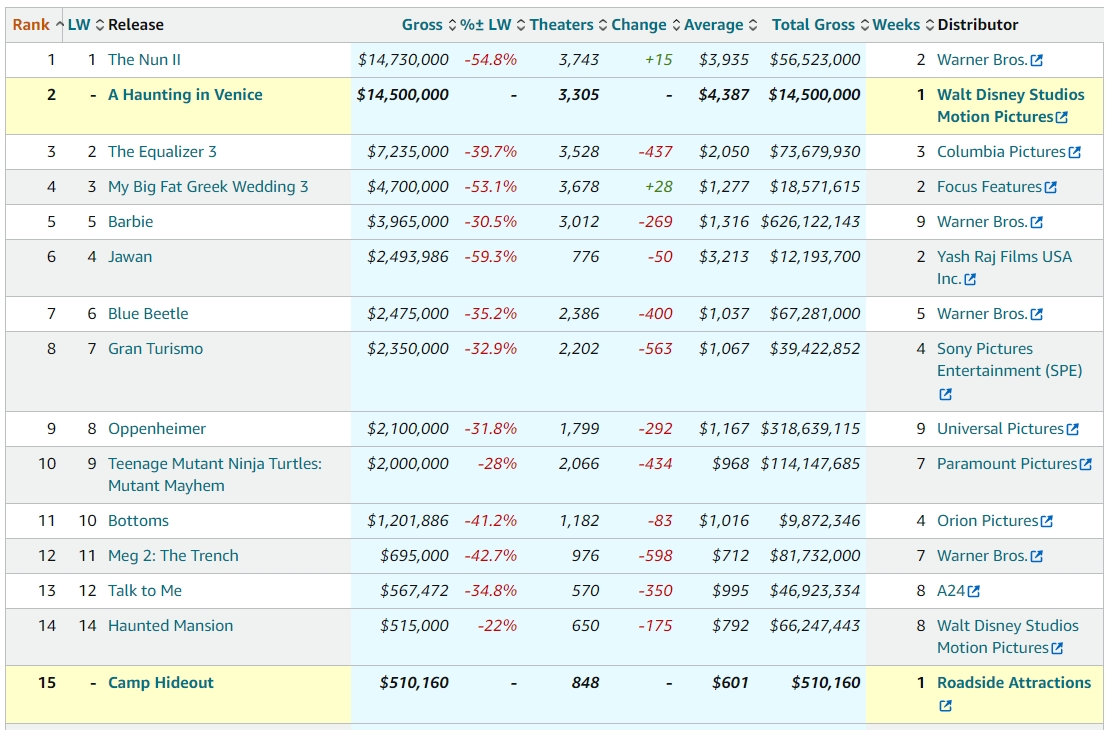Open Roadside Attractions distributor link
1109x730 pixels.
(x=1014, y=683)
